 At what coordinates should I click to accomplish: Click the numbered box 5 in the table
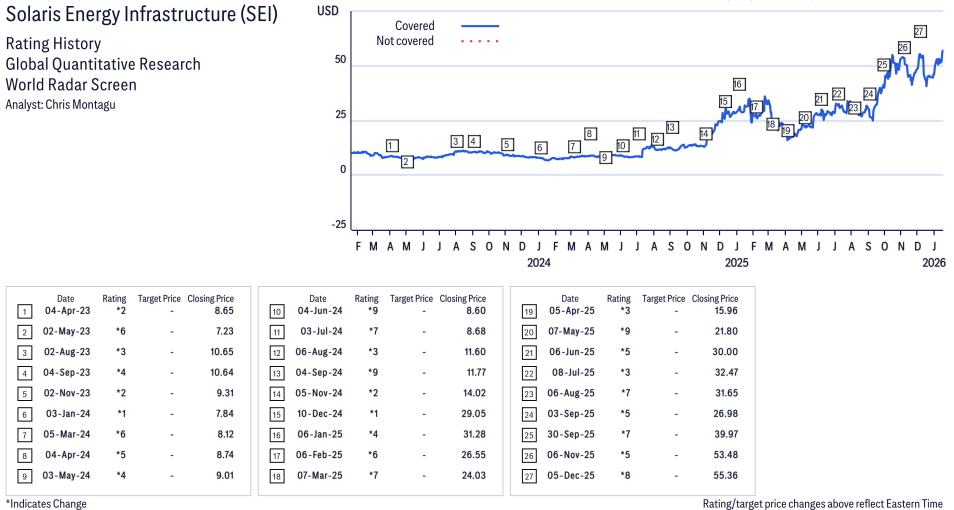(x=24, y=394)
